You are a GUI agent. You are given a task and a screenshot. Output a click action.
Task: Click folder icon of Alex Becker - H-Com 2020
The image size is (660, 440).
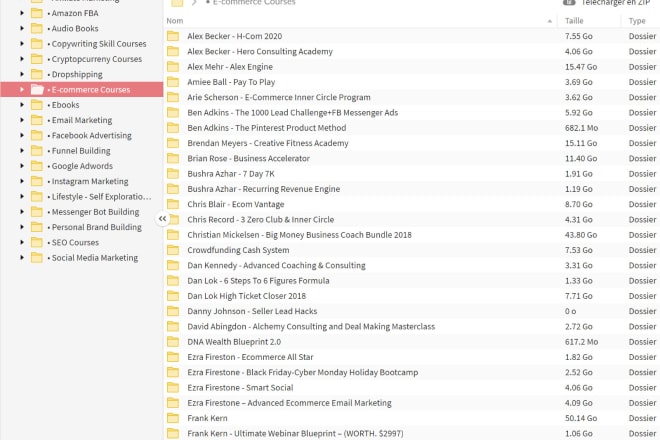pos(173,36)
